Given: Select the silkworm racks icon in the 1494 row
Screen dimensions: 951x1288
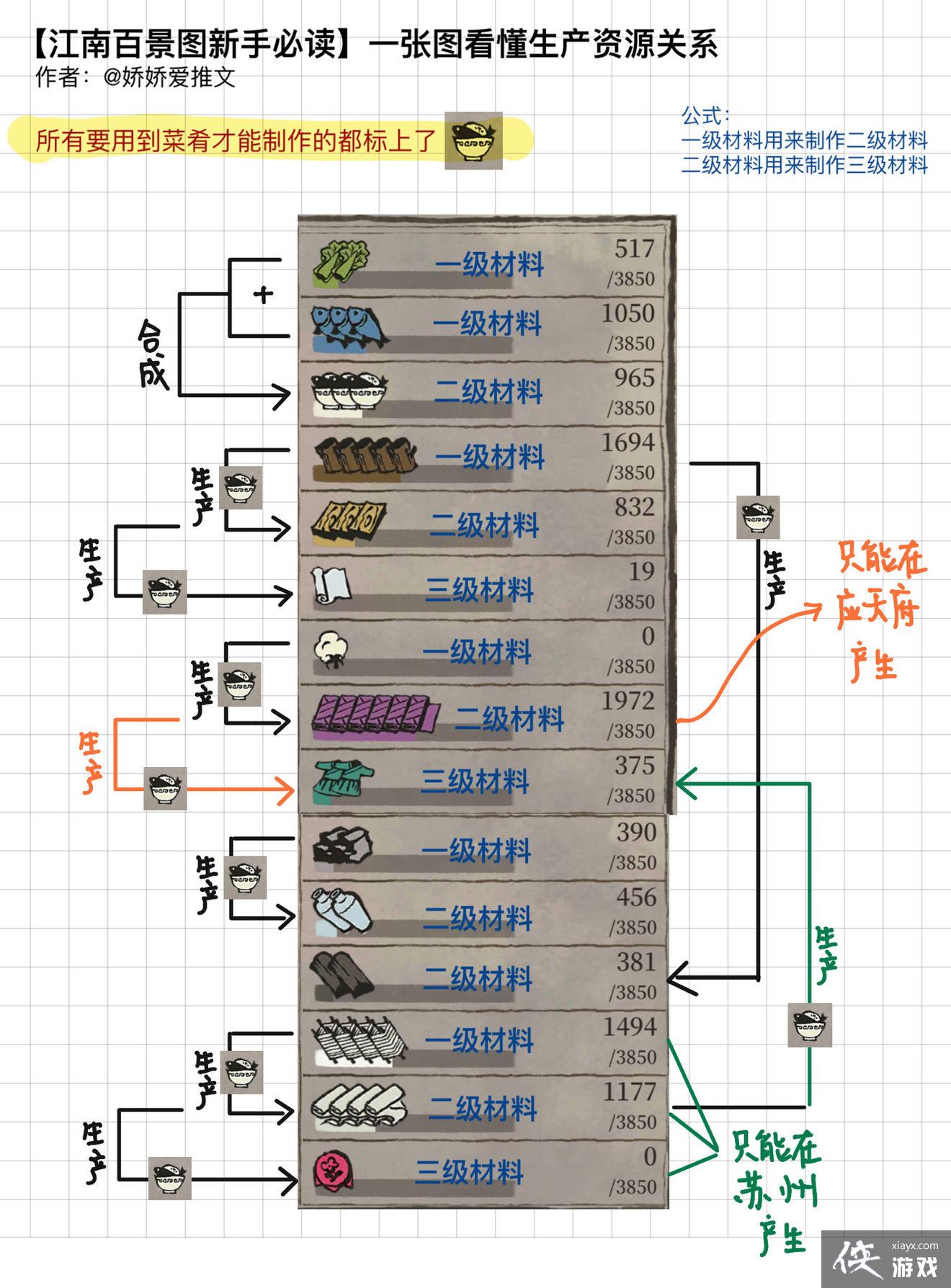Looking at the screenshot, I should click(358, 1041).
